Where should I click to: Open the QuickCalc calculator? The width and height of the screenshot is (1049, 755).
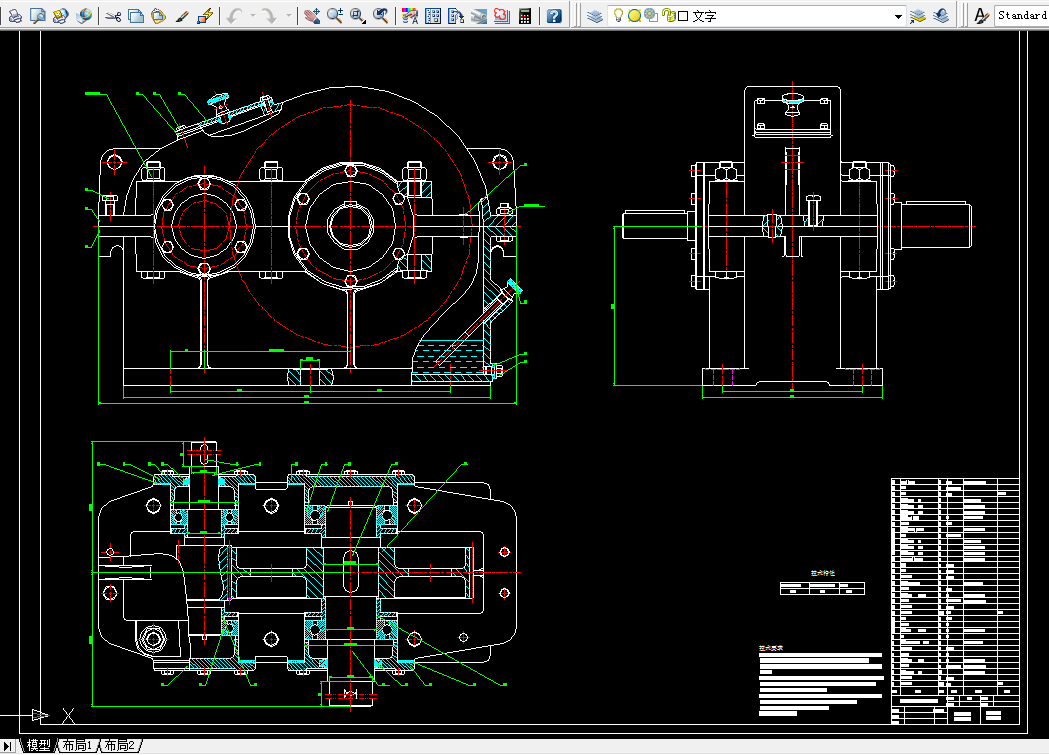525,15
